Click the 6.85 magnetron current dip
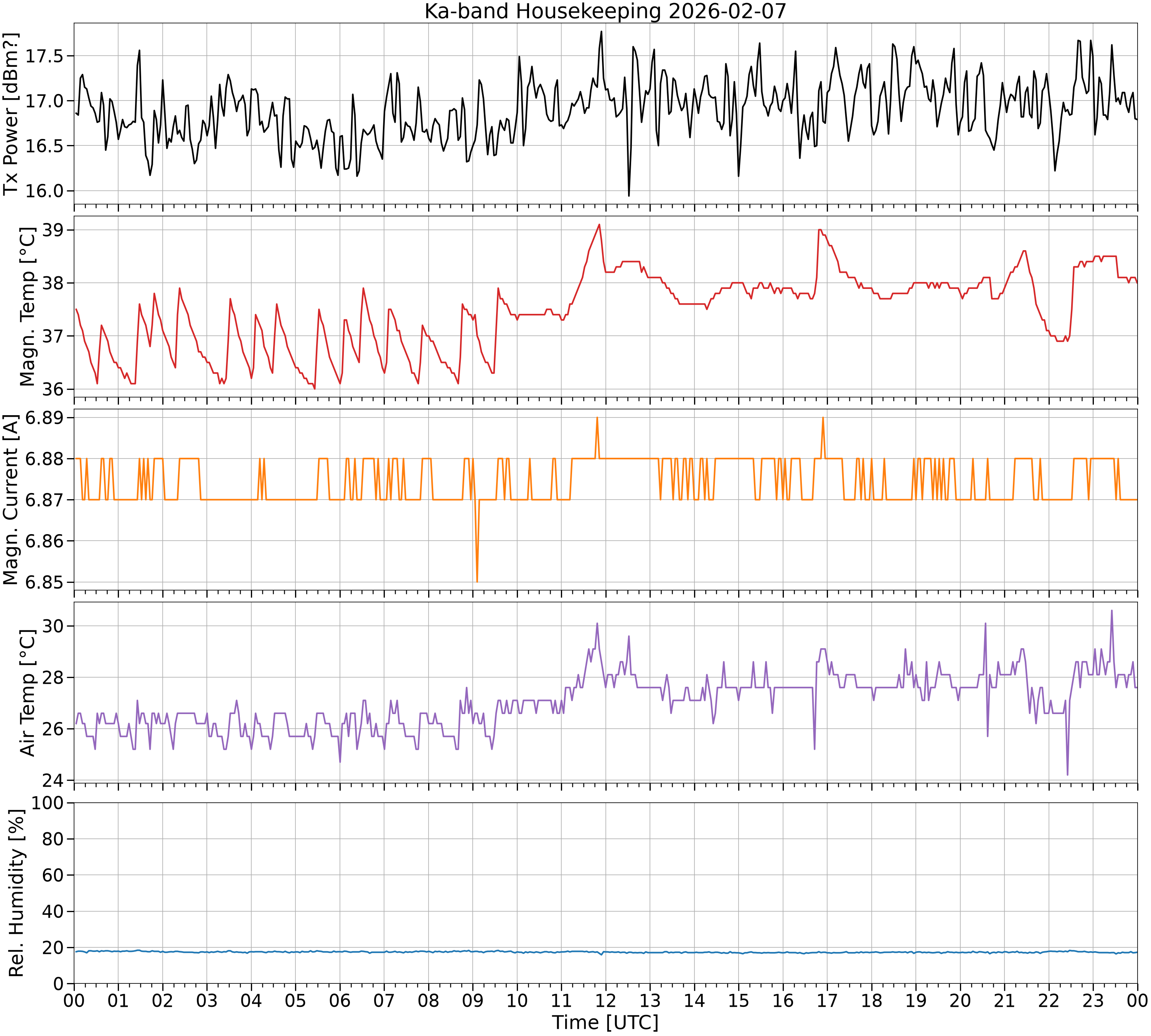The image size is (1151, 1036). [477, 581]
